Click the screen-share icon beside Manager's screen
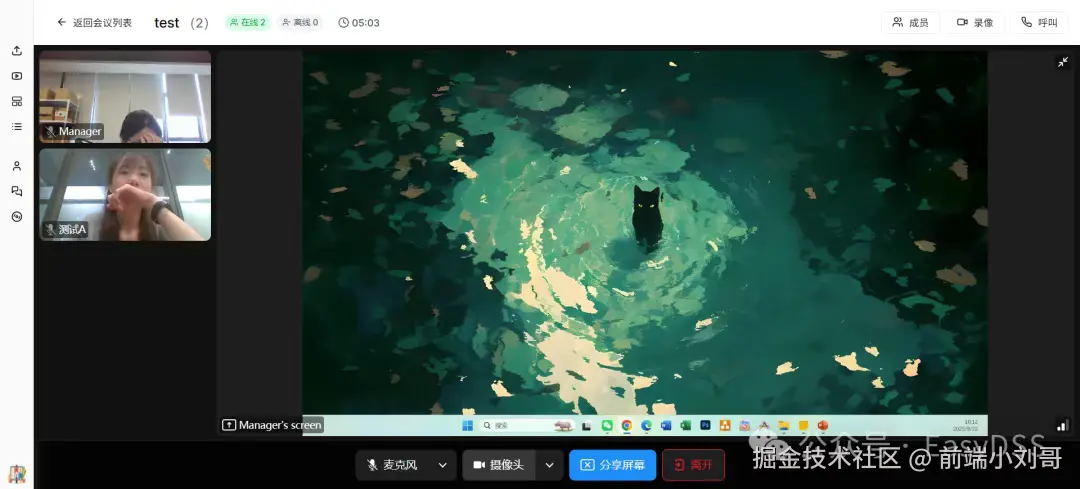The height and width of the screenshot is (489, 1080). (229, 425)
